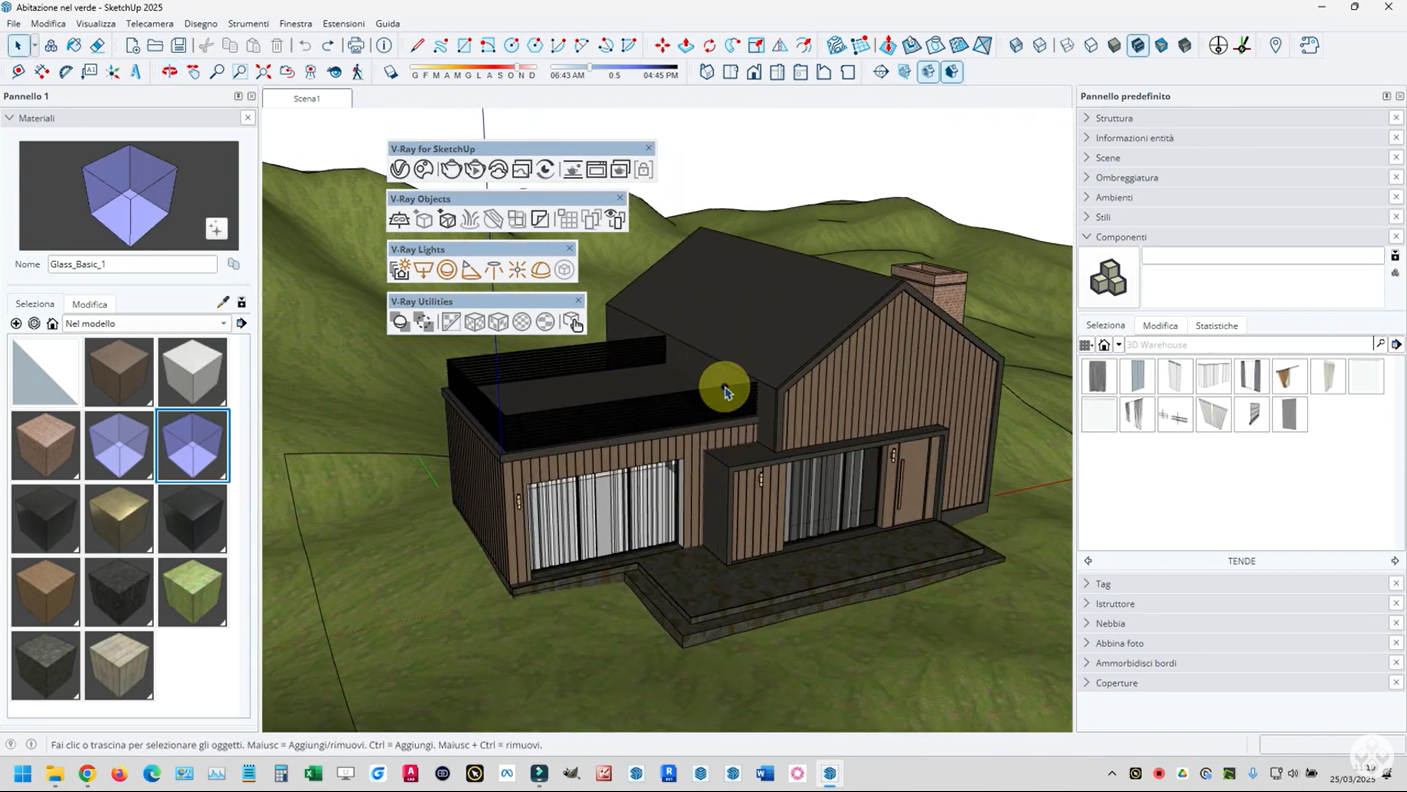Toggle the X-Ray face style
The width and height of the screenshot is (1407, 792).
(1016, 45)
